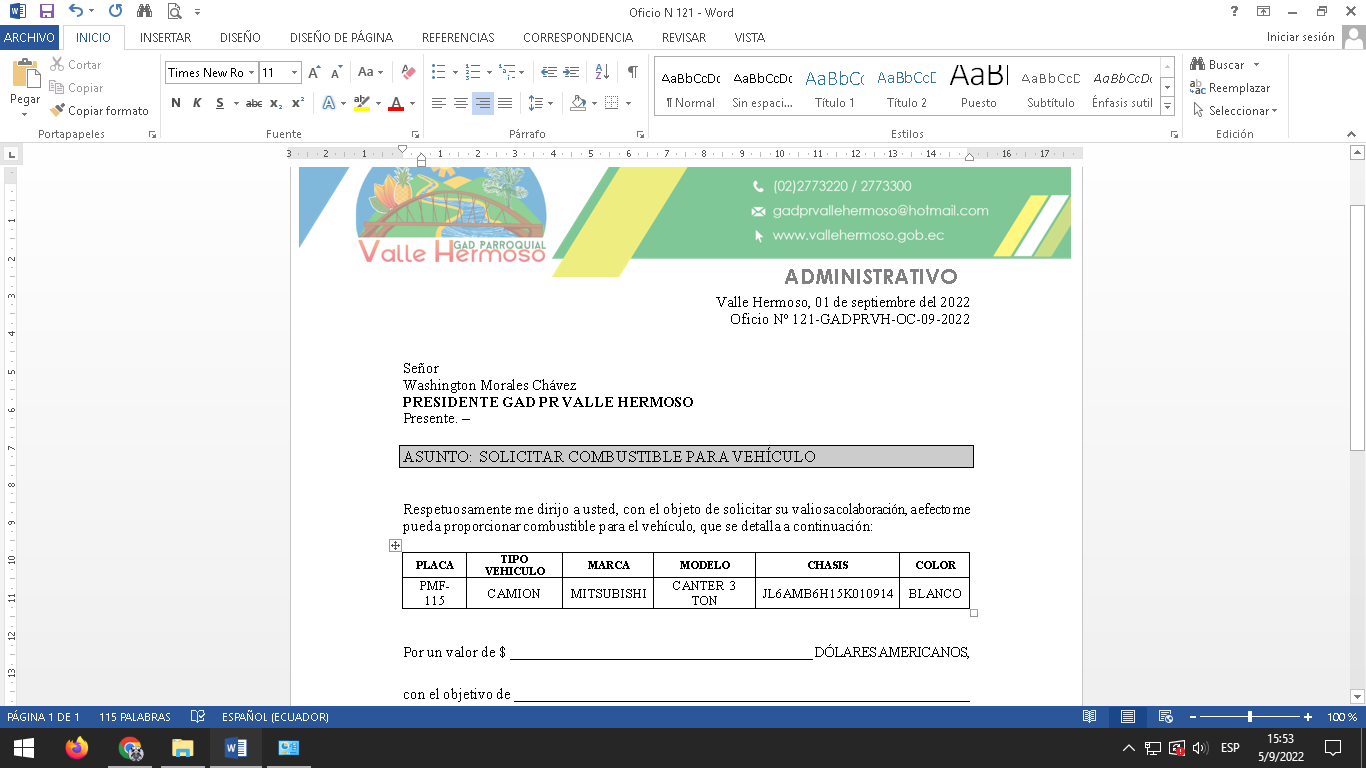Click the Save icon in quick access toolbar
Viewport: 1366px width, 768px height.
(46, 12)
